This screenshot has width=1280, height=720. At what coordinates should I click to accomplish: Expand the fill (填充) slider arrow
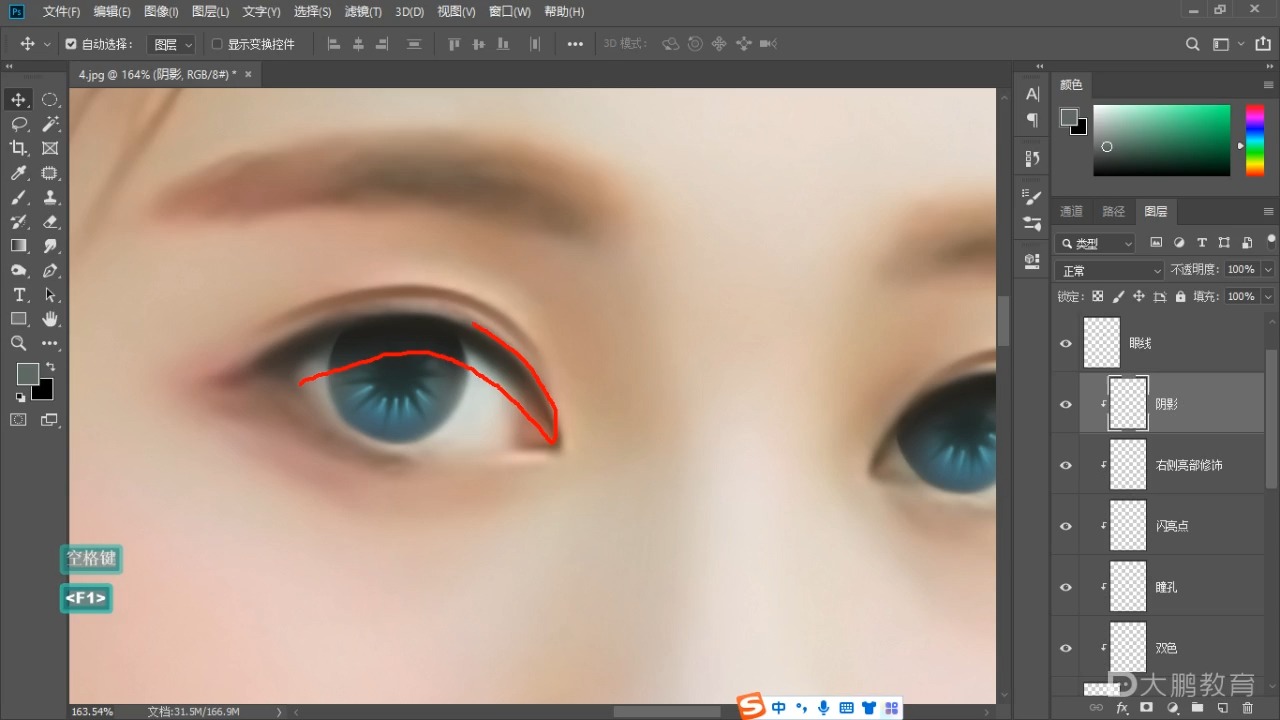coord(1268,297)
